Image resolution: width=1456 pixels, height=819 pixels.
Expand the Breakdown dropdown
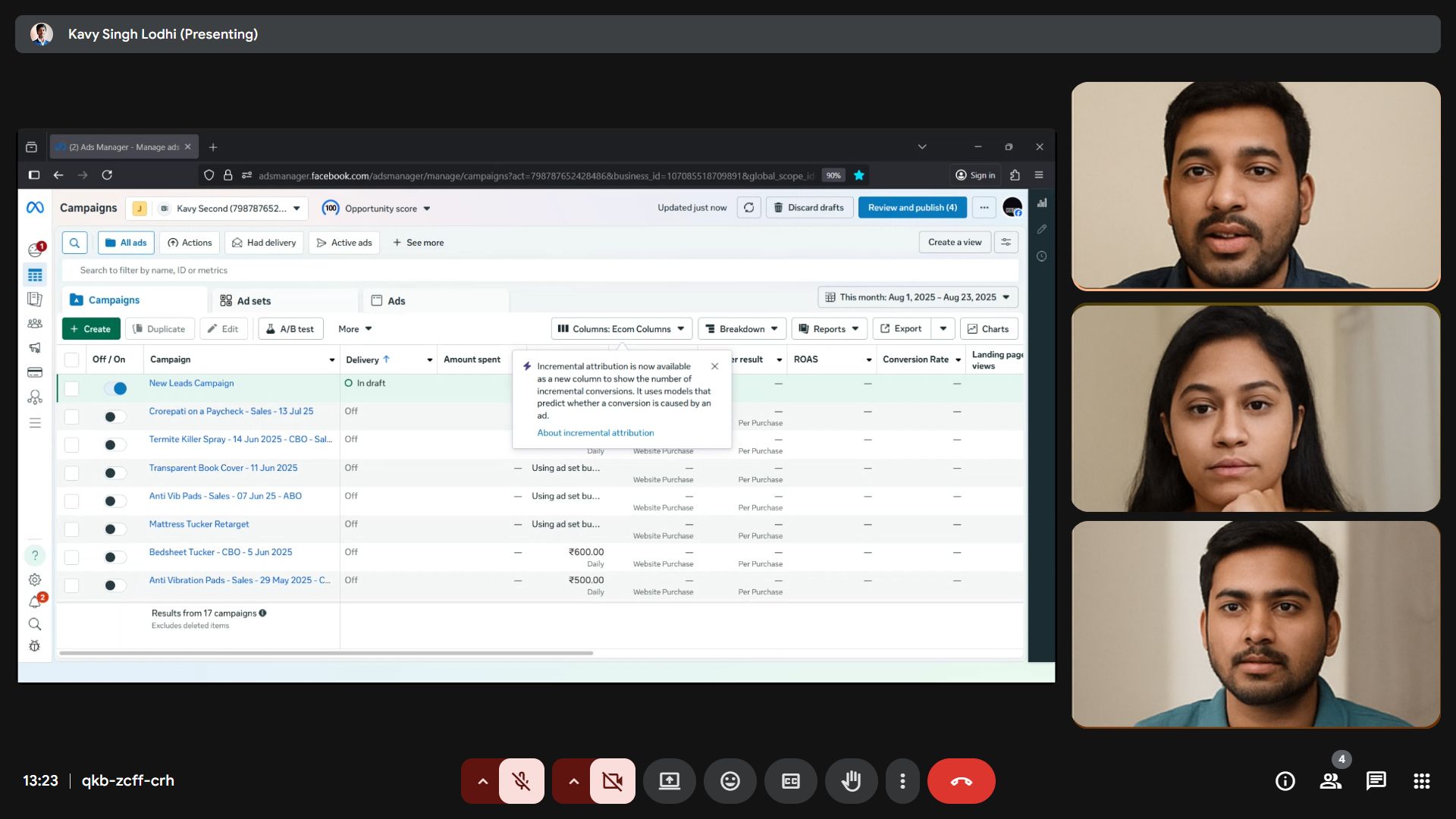pyautogui.click(x=741, y=329)
